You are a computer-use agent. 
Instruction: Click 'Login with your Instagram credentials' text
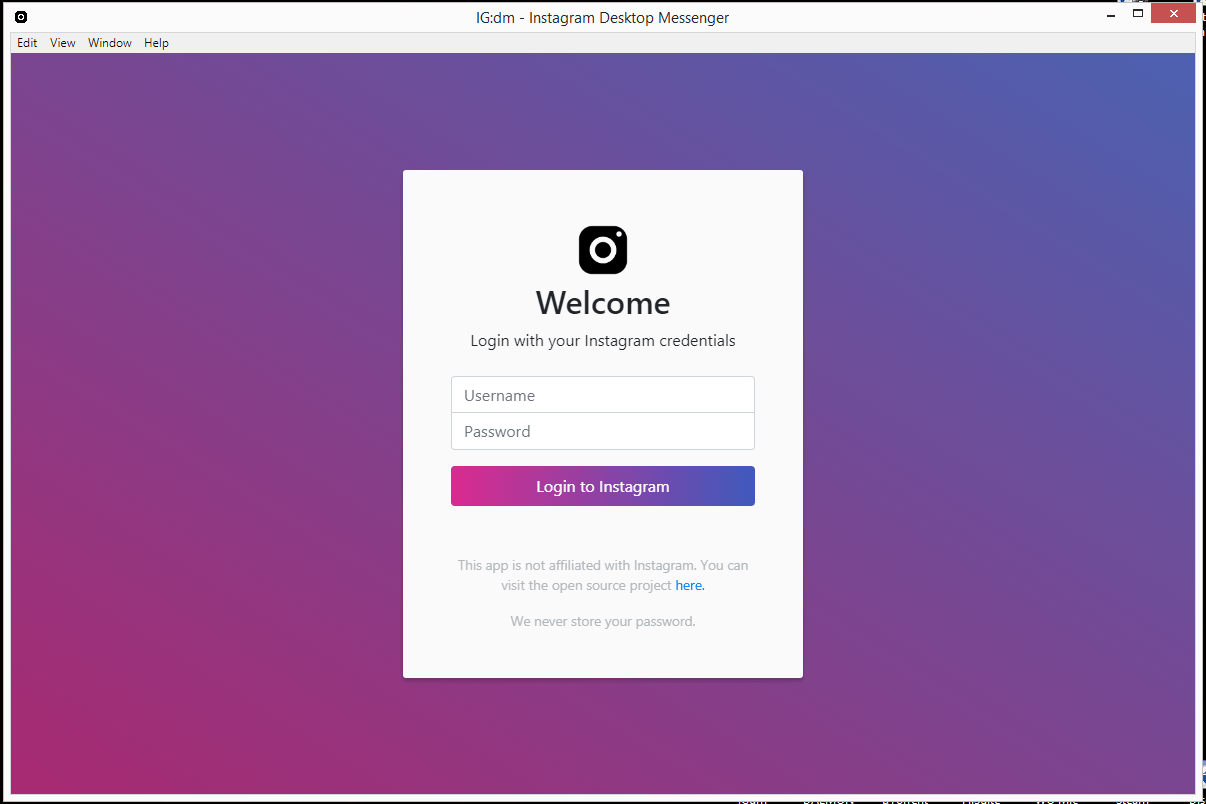(603, 341)
